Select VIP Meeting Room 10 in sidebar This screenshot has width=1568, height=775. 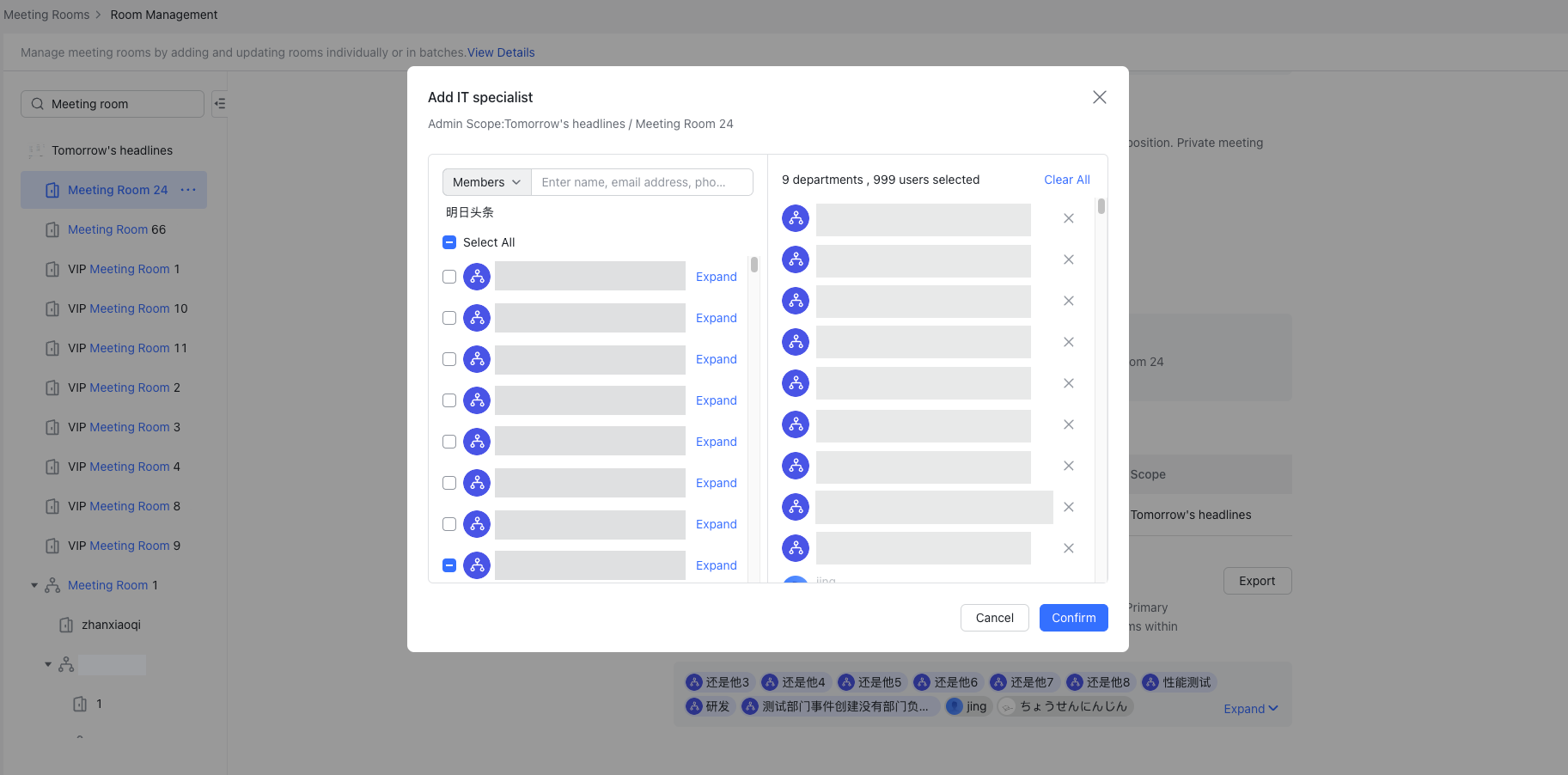pyautogui.click(x=127, y=308)
